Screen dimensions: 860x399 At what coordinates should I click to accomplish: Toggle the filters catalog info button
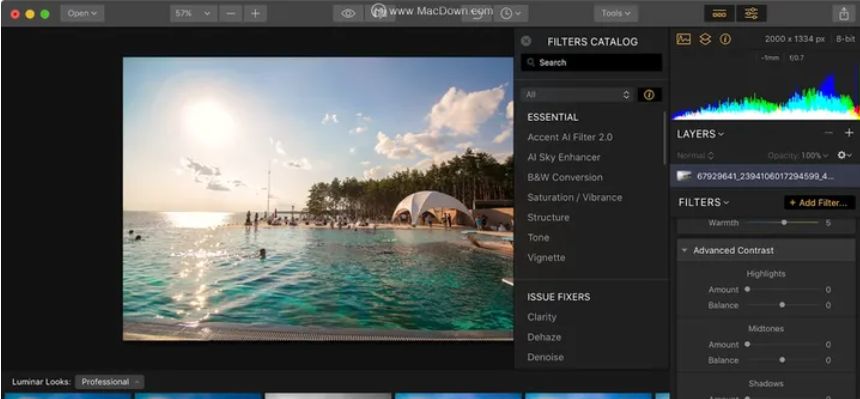click(x=649, y=94)
